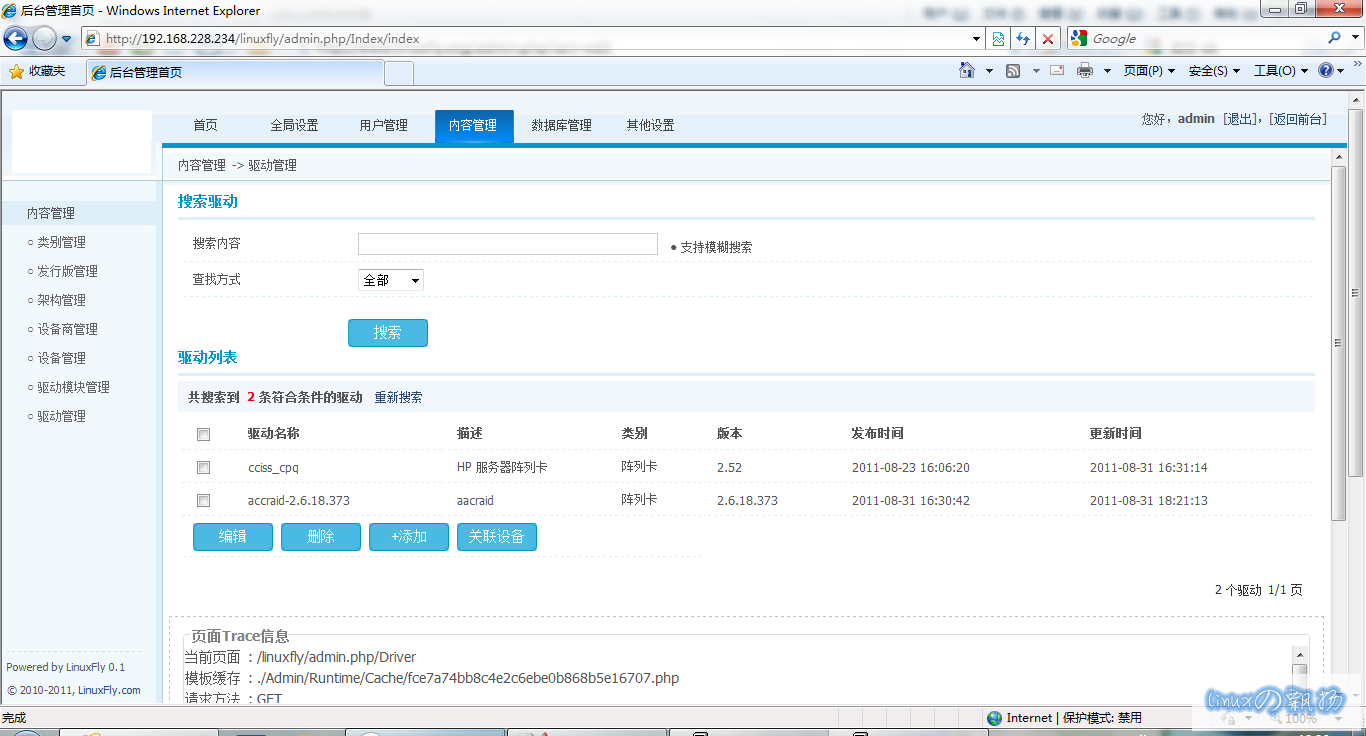Open the 页面(P) dropdown menu
Screen dimensions: 1366x736
tap(1148, 71)
